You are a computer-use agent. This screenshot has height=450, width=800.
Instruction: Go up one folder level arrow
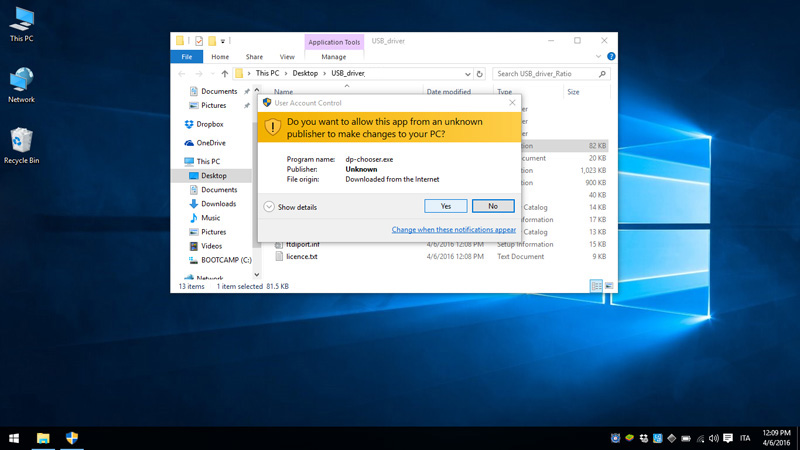pos(224,74)
